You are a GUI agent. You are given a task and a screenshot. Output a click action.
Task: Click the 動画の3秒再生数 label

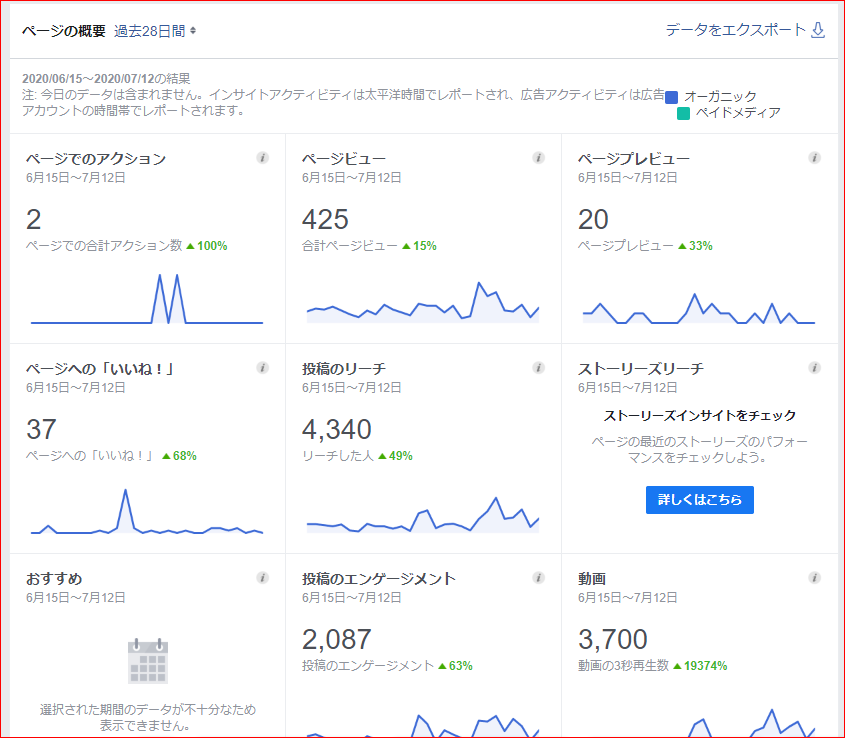tap(624, 666)
